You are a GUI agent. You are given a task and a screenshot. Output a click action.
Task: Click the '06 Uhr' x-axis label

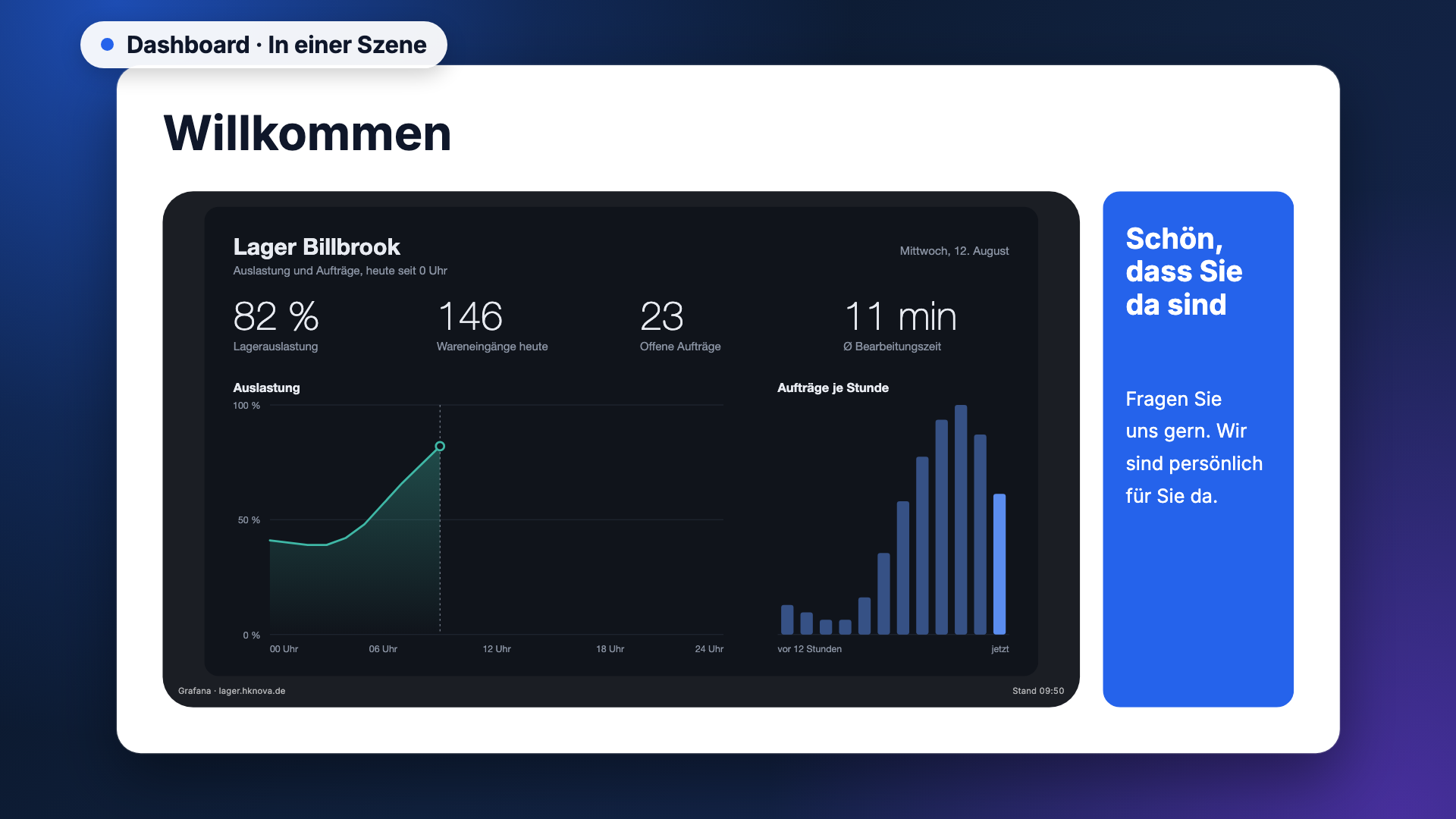click(383, 649)
